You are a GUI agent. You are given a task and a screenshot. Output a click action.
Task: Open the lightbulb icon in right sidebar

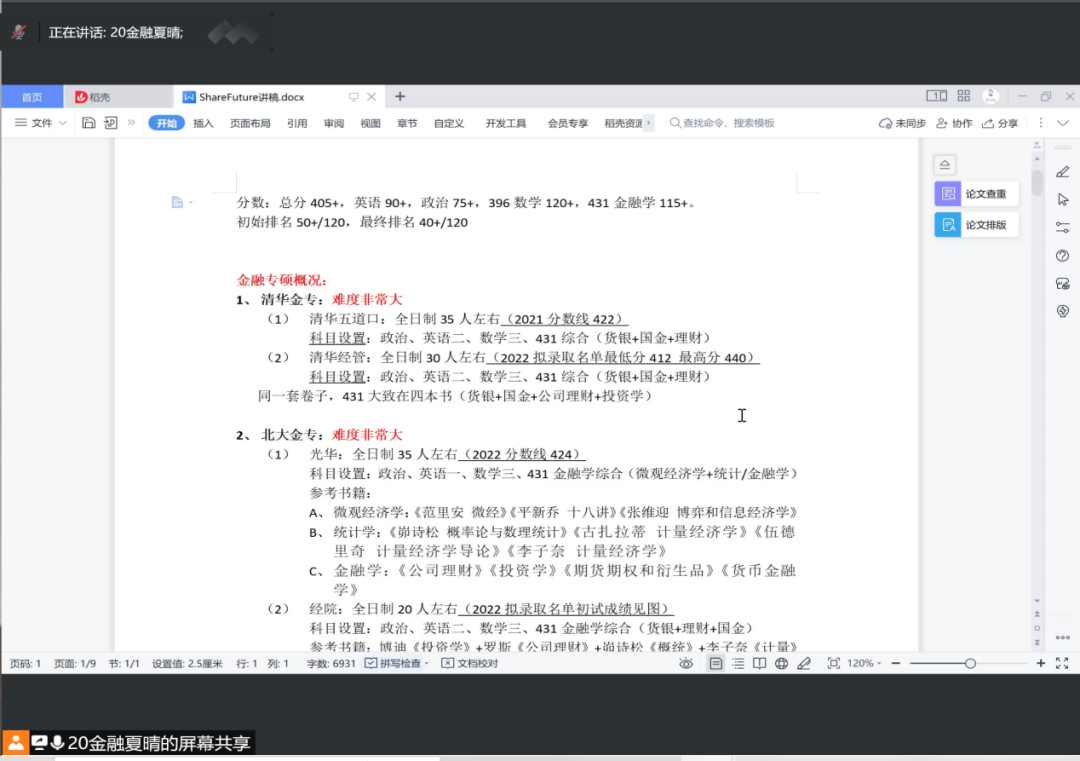coord(1063,311)
